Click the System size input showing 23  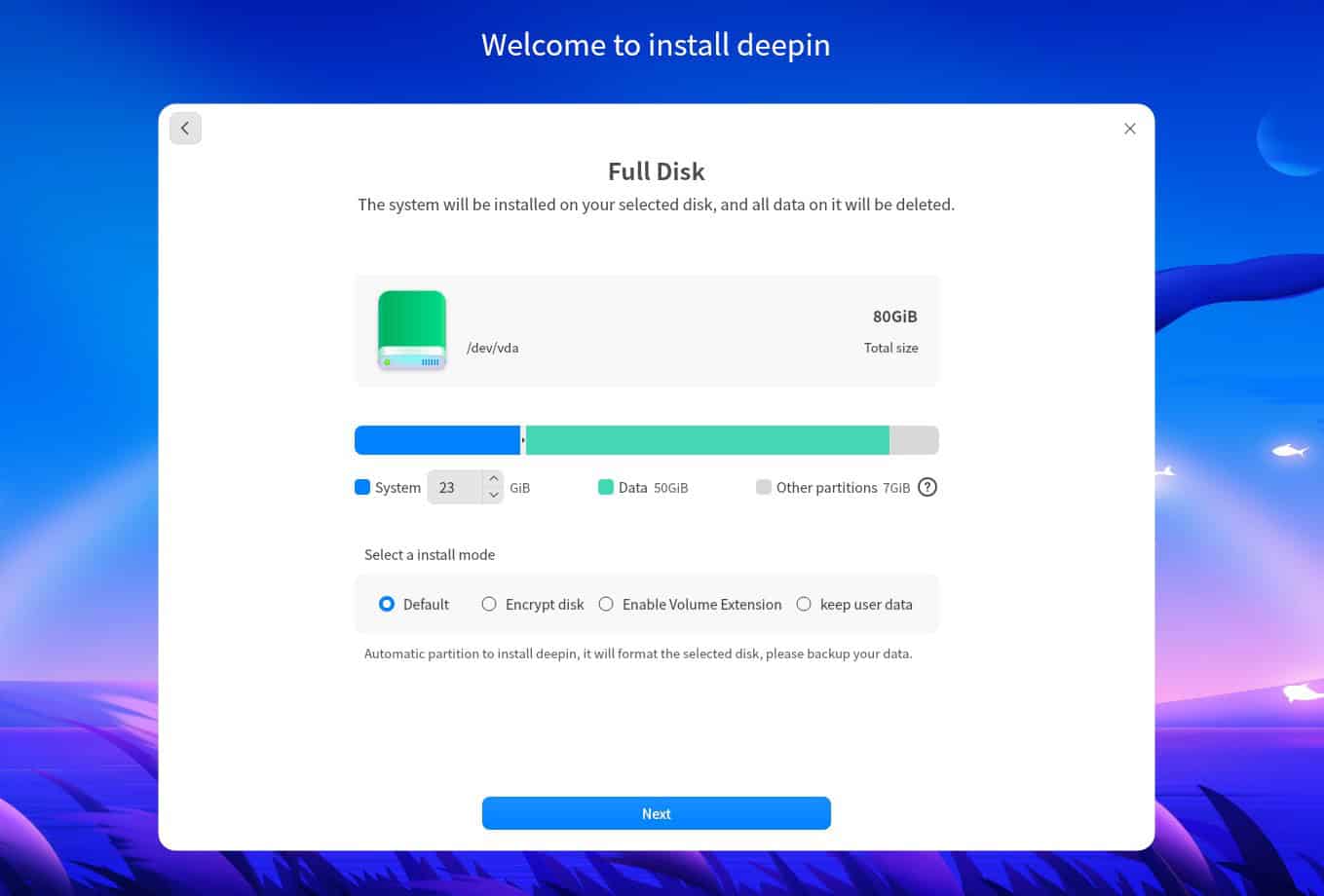(x=455, y=487)
